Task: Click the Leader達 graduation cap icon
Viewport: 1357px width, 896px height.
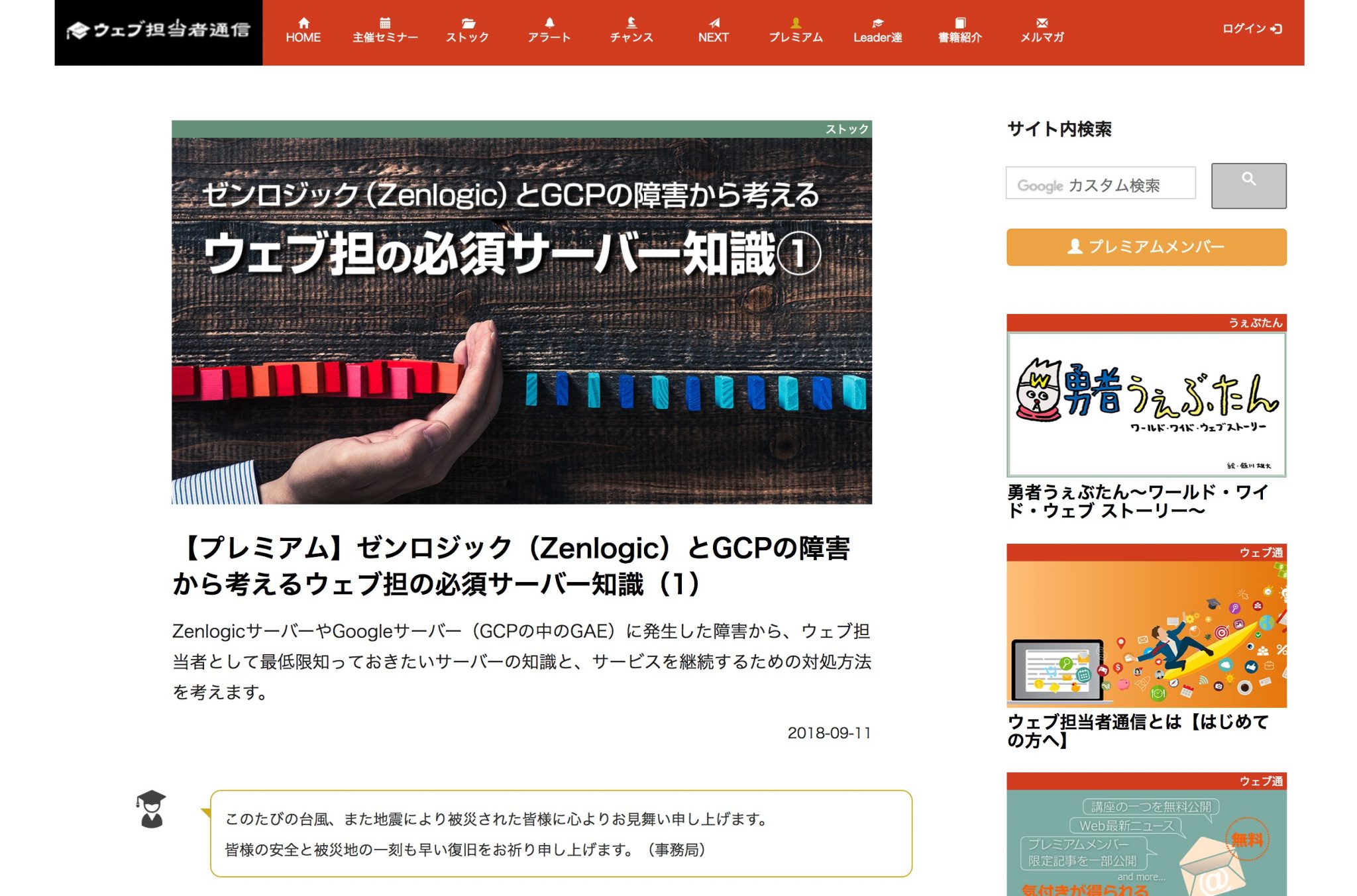Action: (x=878, y=23)
